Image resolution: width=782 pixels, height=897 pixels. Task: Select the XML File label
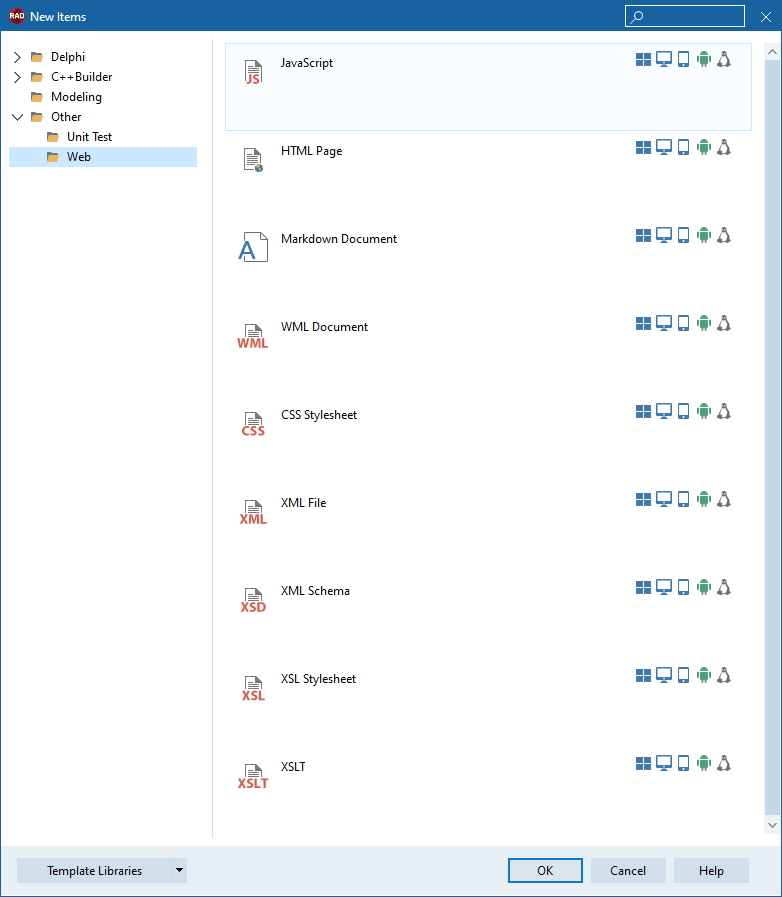click(303, 503)
